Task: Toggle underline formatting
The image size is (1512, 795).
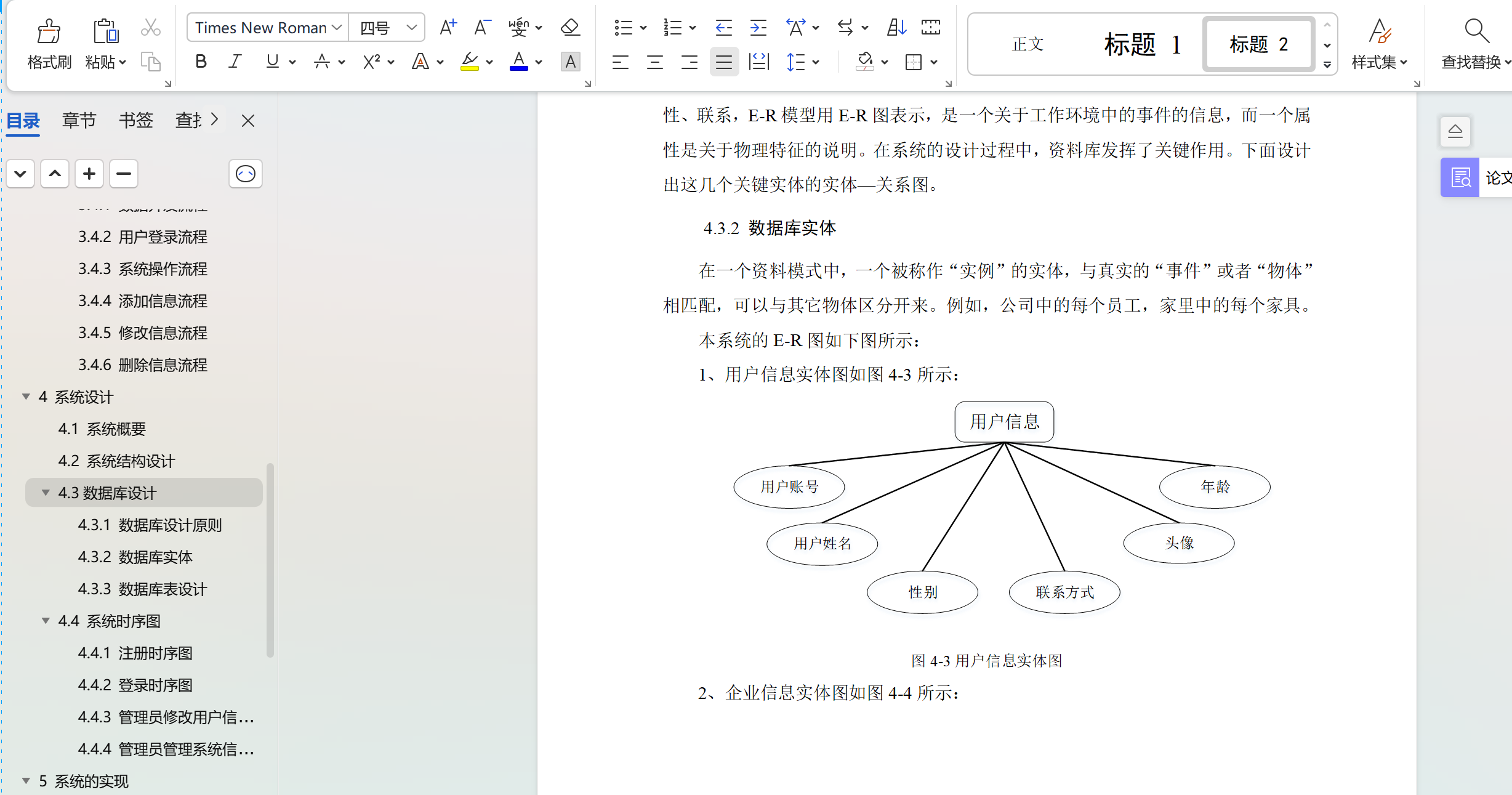Action: 273,62
